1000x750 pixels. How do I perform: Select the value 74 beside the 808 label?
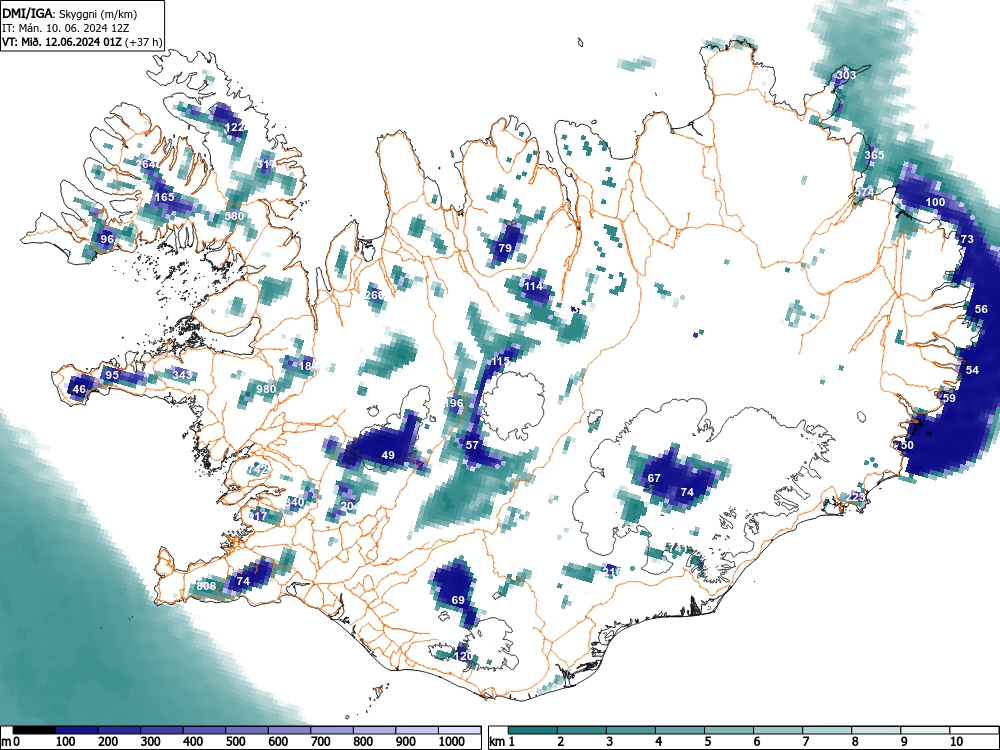pyautogui.click(x=243, y=581)
